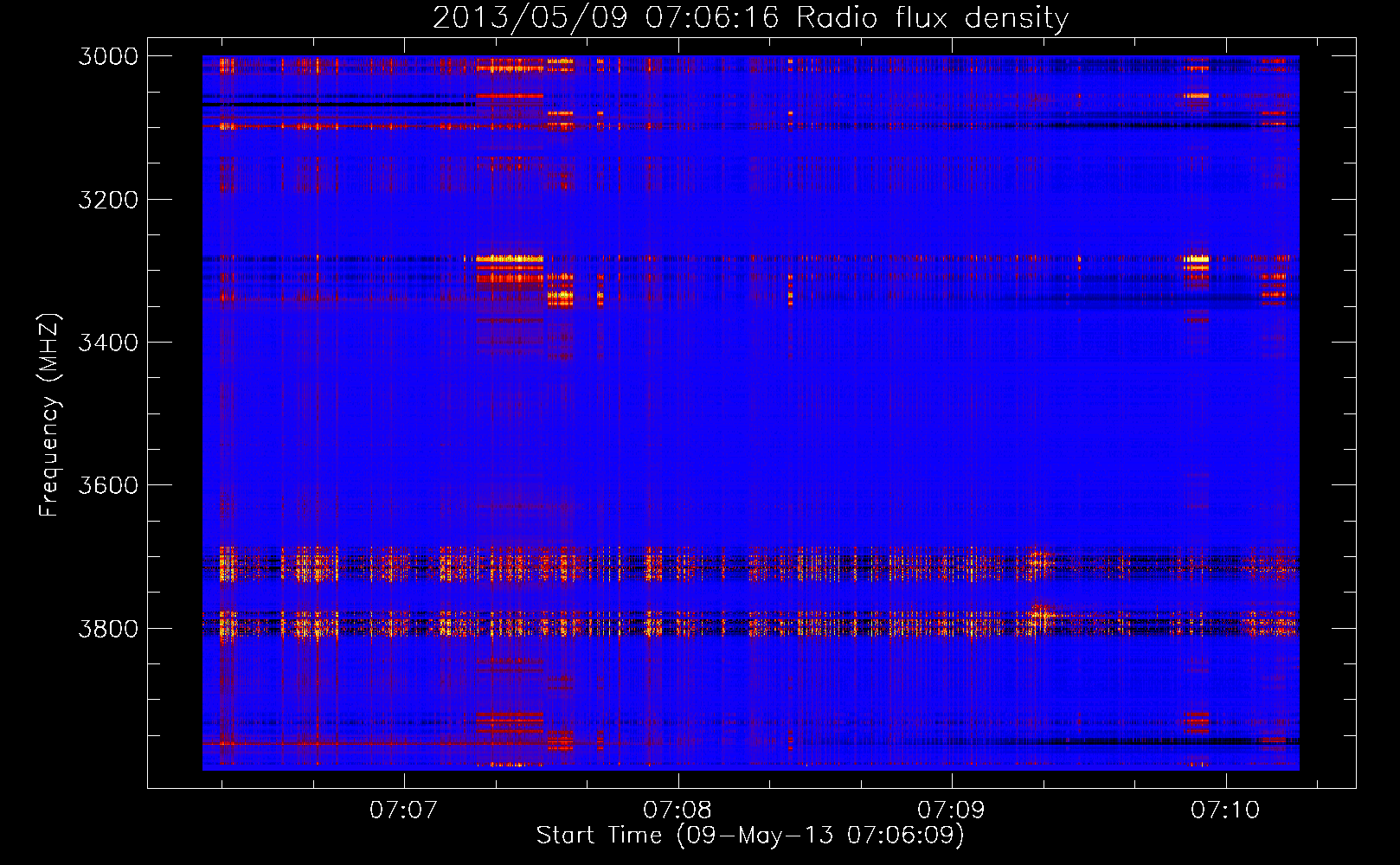Click the "Start Time (09-May-13 07:06:09)" label
1400x865 pixels.
tap(750, 836)
